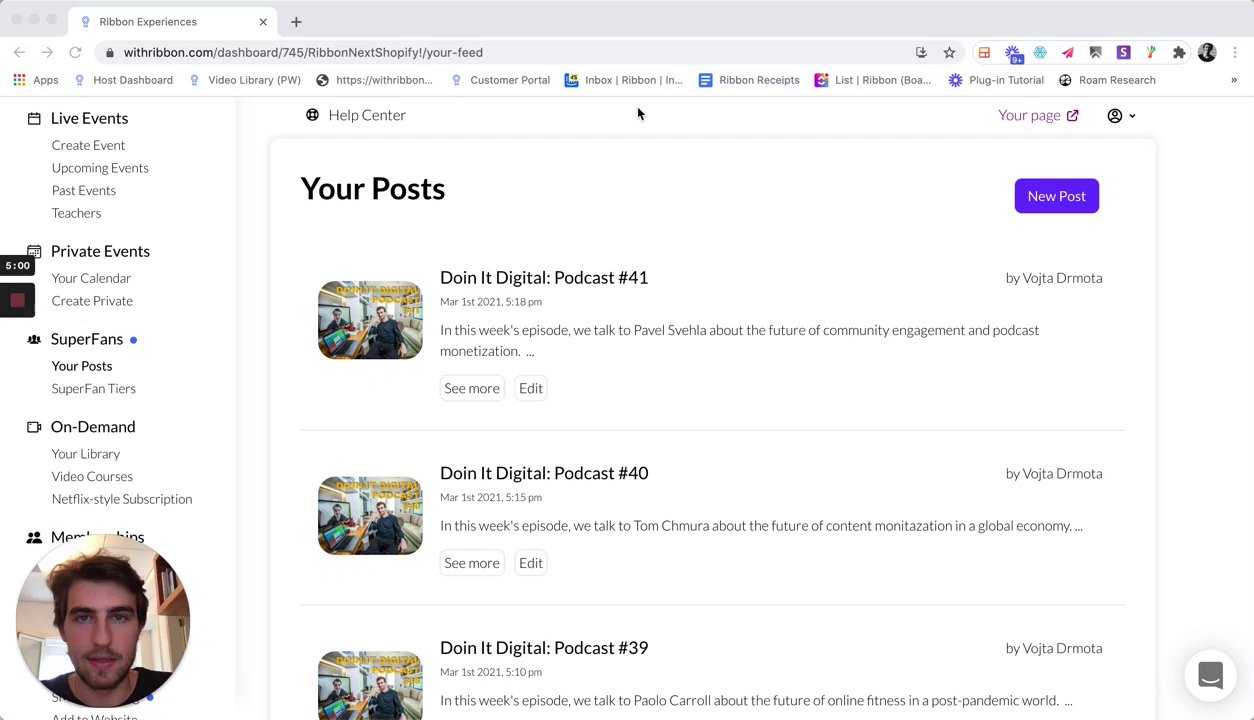Open the Host Dashboard bookmark
The height and width of the screenshot is (720, 1254).
coord(123,80)
